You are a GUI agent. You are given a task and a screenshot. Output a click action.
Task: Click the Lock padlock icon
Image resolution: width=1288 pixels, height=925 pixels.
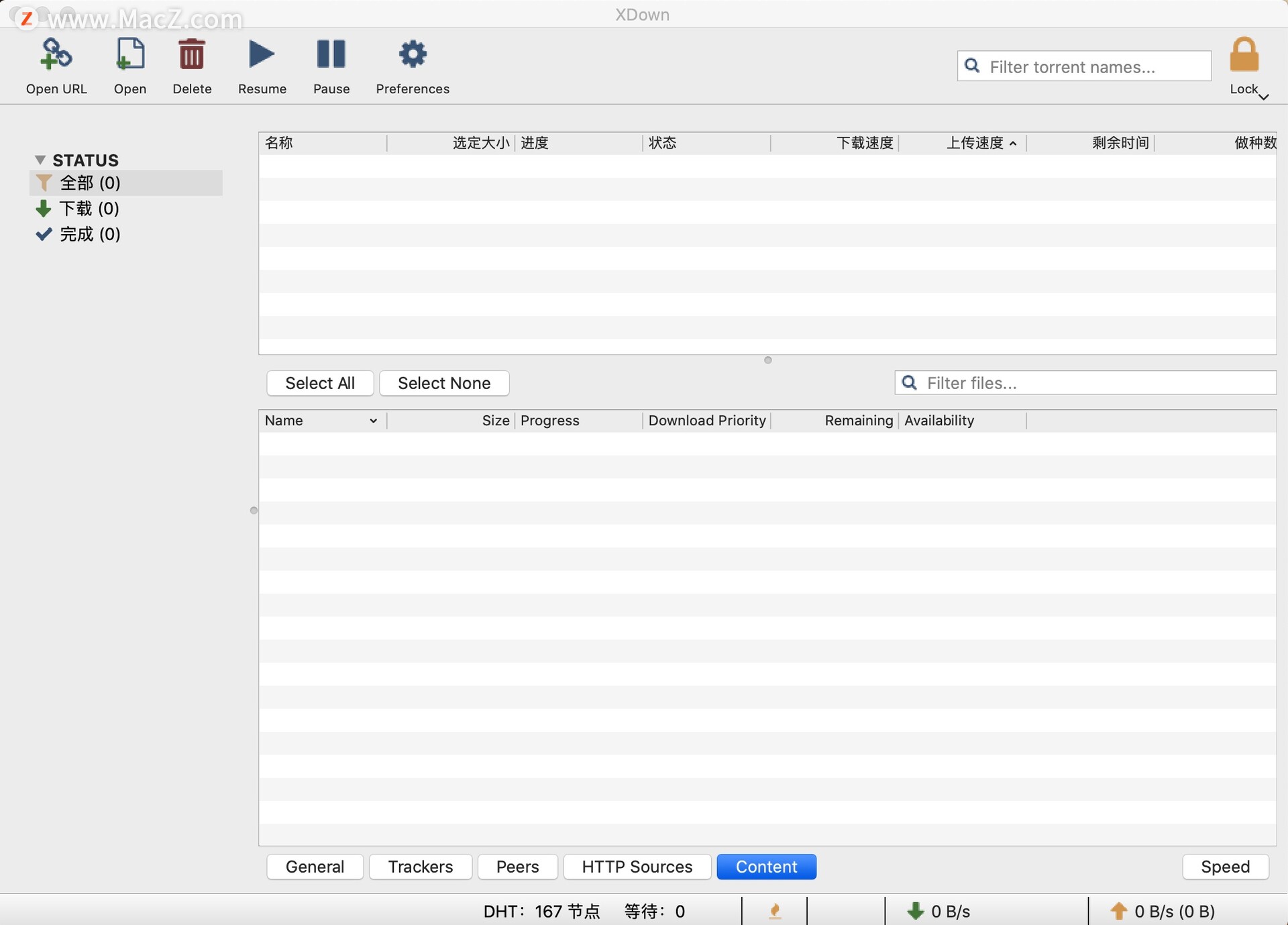(x=1244, y=54)
